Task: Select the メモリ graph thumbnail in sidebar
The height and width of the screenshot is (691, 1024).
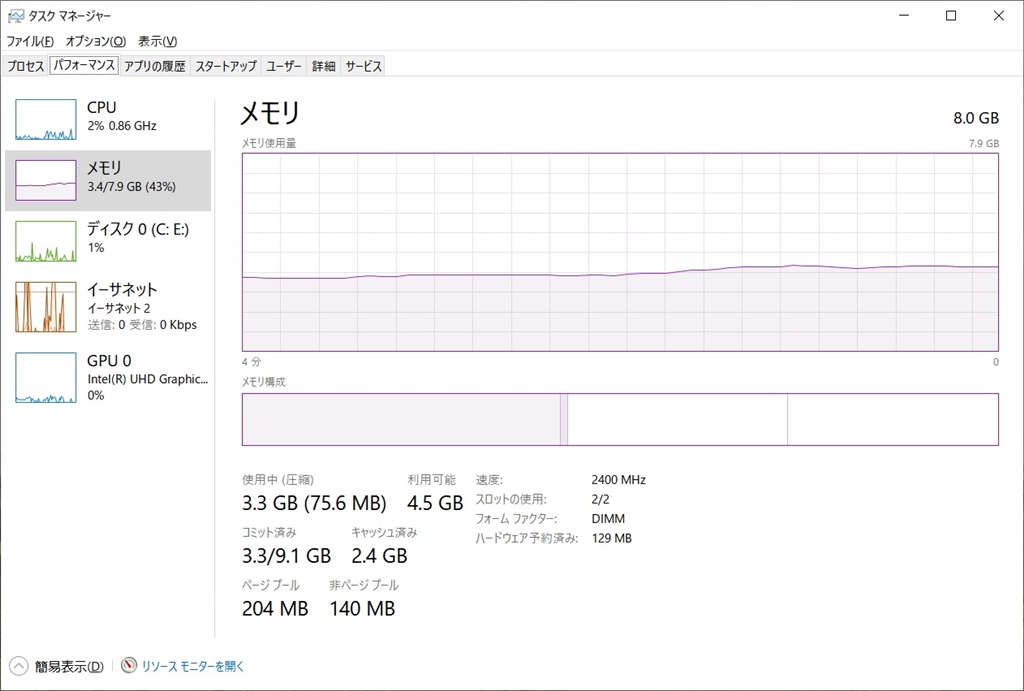Action: (x=46, y=181)
